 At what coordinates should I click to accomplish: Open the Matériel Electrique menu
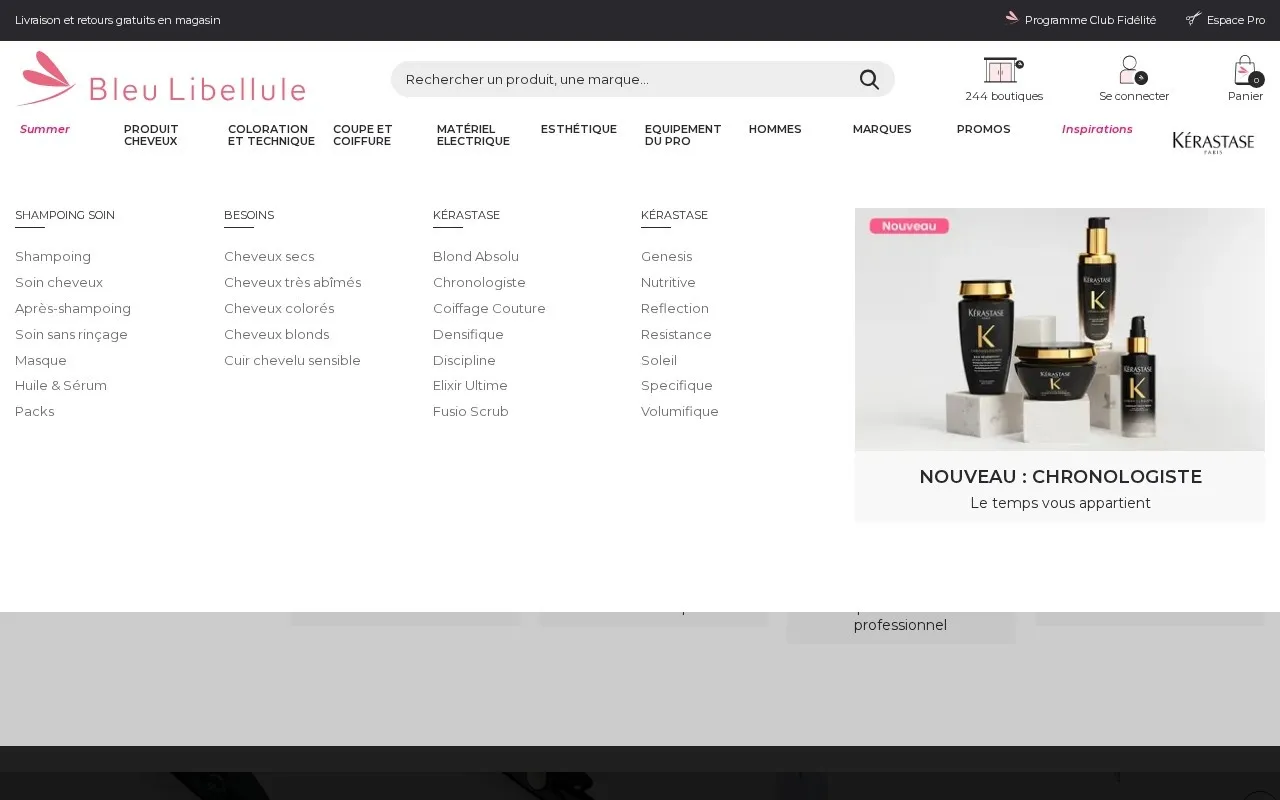[473, 135]
